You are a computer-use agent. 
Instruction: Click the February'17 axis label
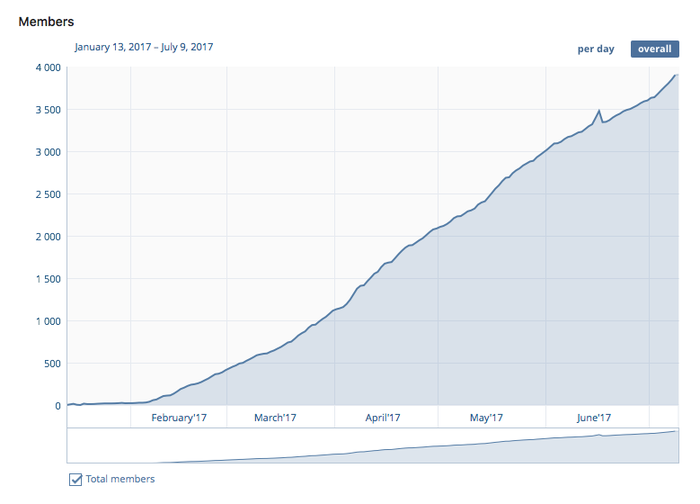pyautogui.click(x=179, y=418)
